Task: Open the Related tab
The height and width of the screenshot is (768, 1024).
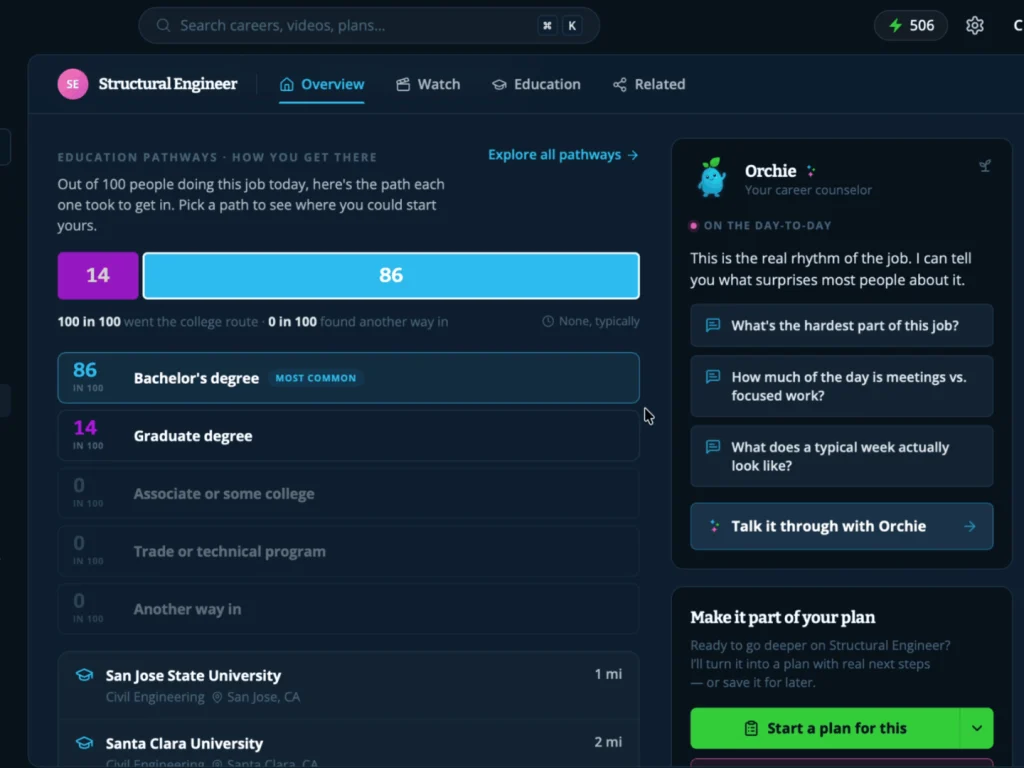Action: coord(649,84)
